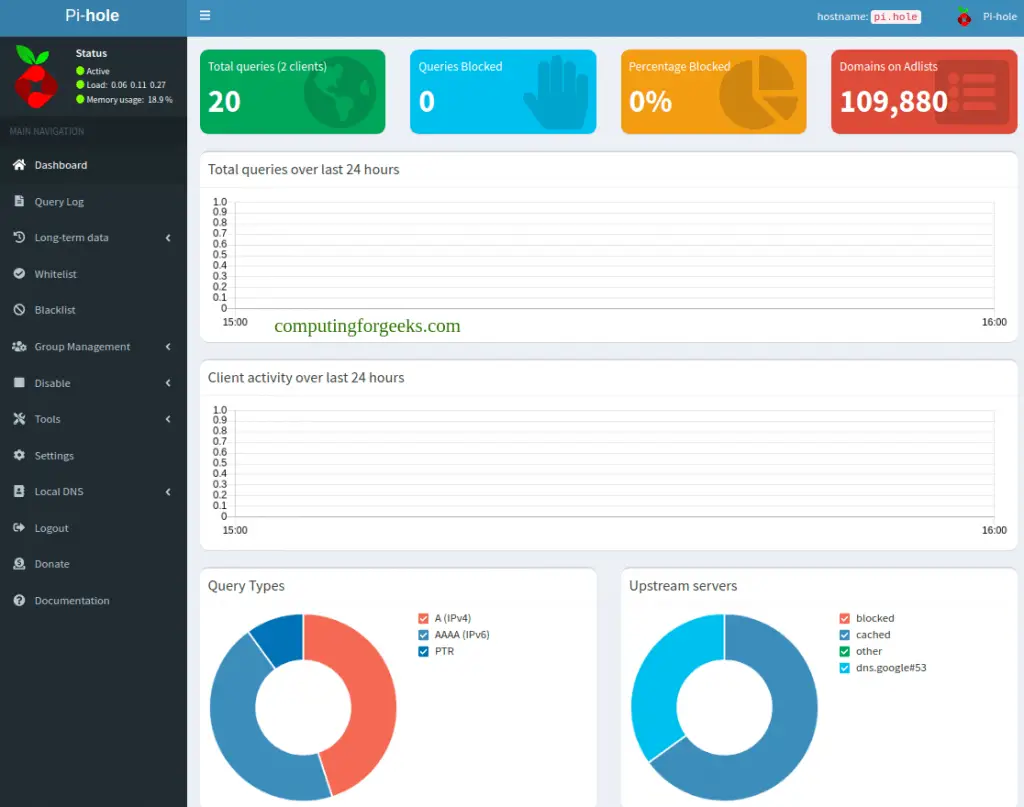Click the Total queries over last 24 hours heading
The width and height of the screenshot is (1024, 807).
(304, 170)
